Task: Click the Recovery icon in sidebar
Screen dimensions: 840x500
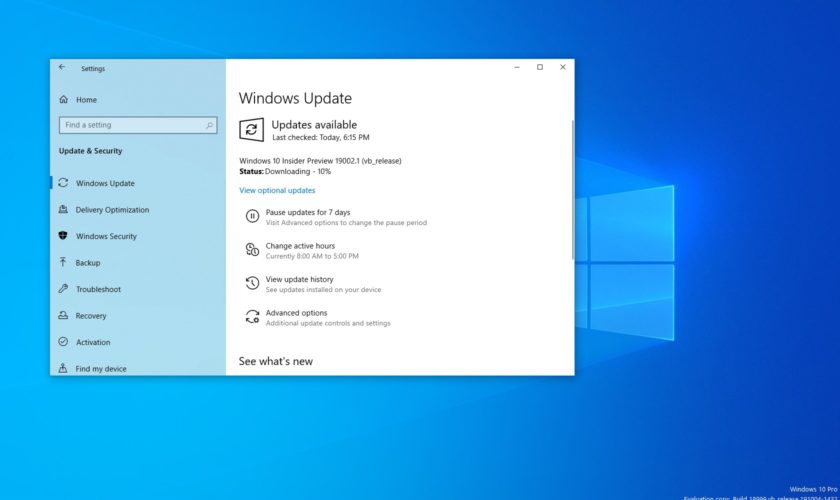Action: (x=63, y=315)
